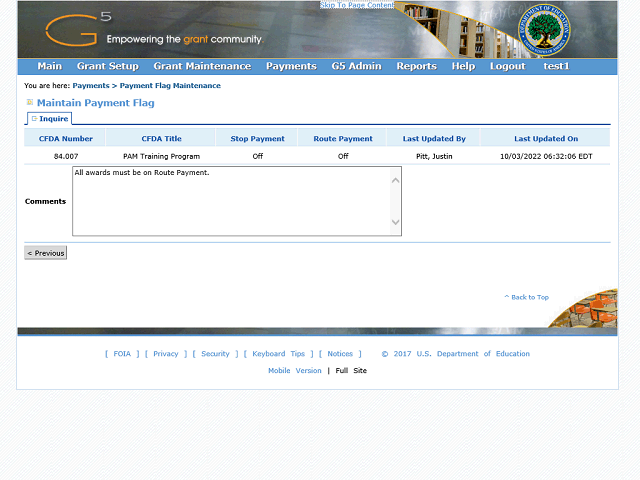Open the Keyboard Tips footer link
This screenshot has width=640, height=480.
point(278,354)
